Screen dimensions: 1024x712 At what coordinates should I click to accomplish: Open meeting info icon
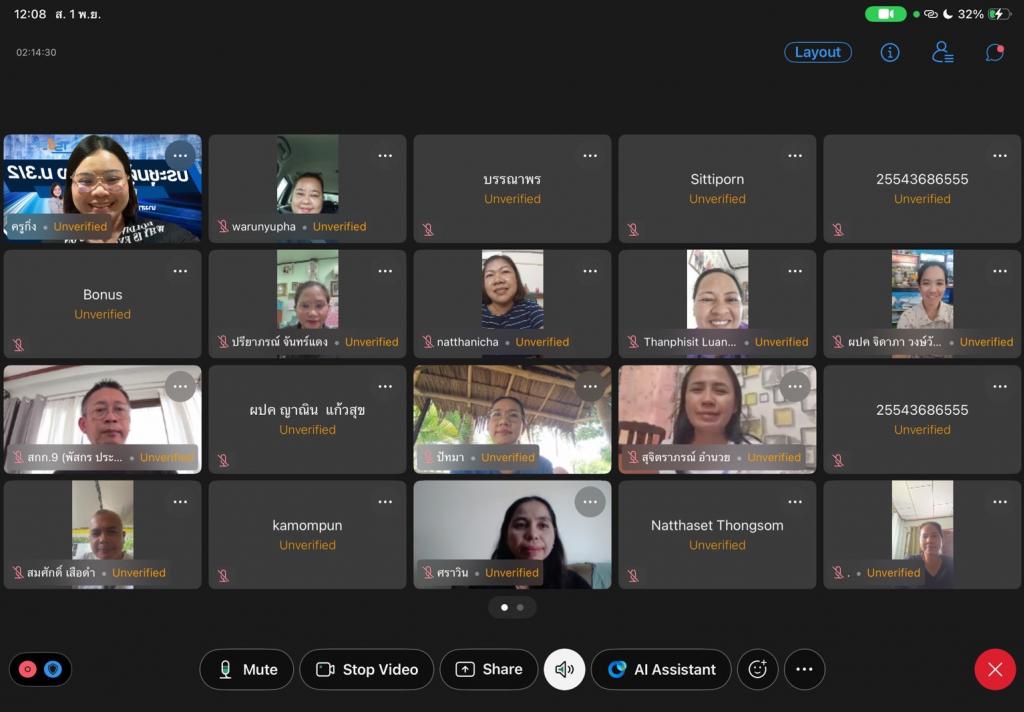pos(890,53)
